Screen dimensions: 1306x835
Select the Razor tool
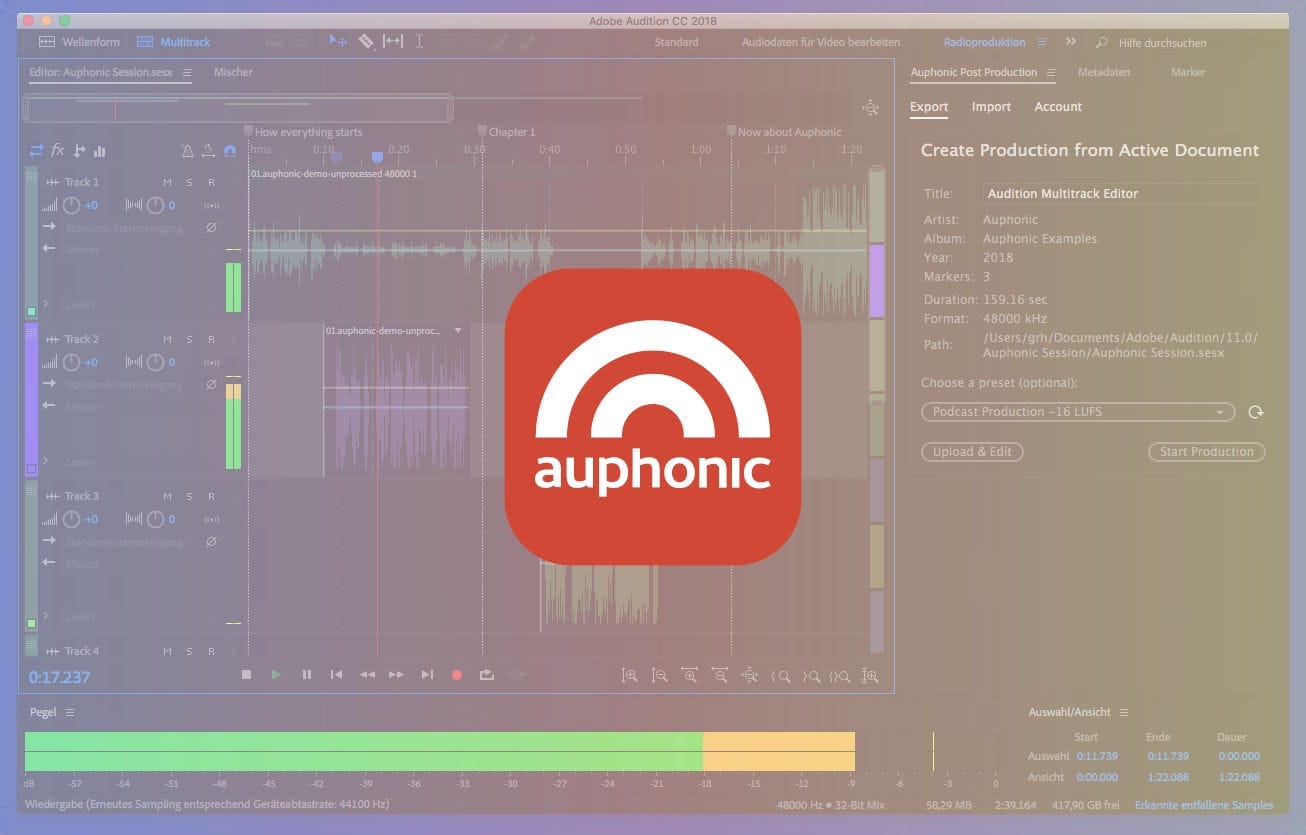point(366,41)
